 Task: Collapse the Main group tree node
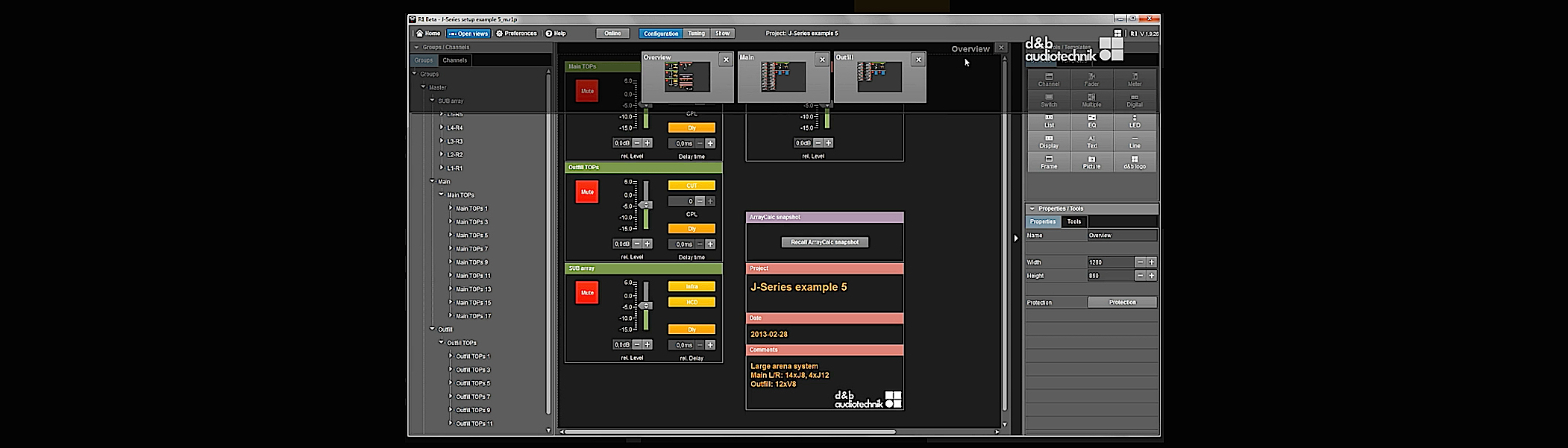(433, 181)
